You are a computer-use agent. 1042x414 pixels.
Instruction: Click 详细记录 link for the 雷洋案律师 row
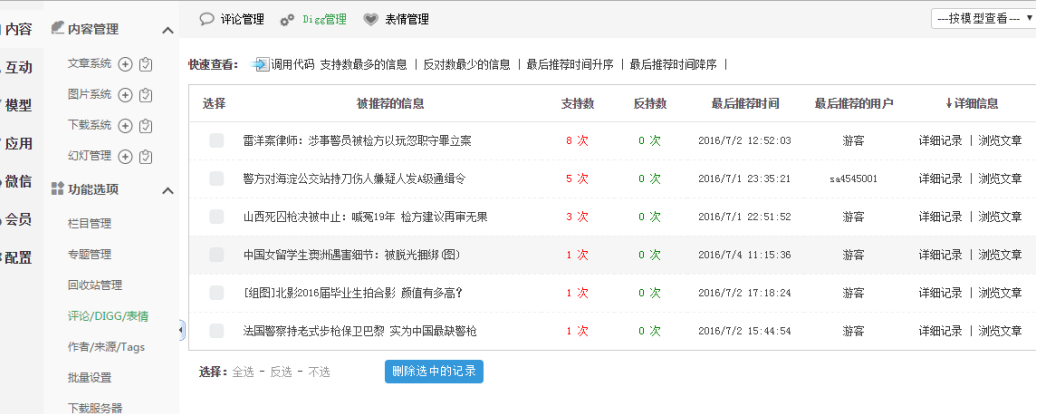click(x=940, y=141)
